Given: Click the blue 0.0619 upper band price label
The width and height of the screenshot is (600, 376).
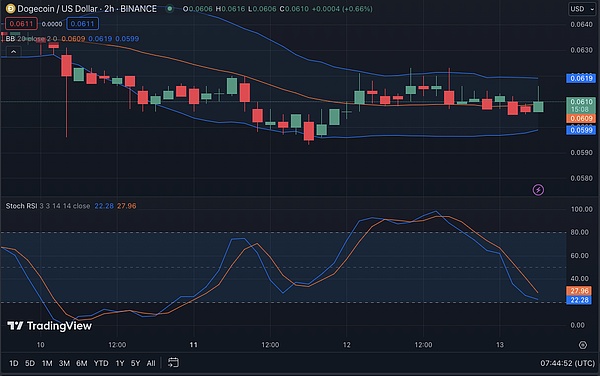Looking at the screenshot, I should pyautogui.click(x=581, y=78).
